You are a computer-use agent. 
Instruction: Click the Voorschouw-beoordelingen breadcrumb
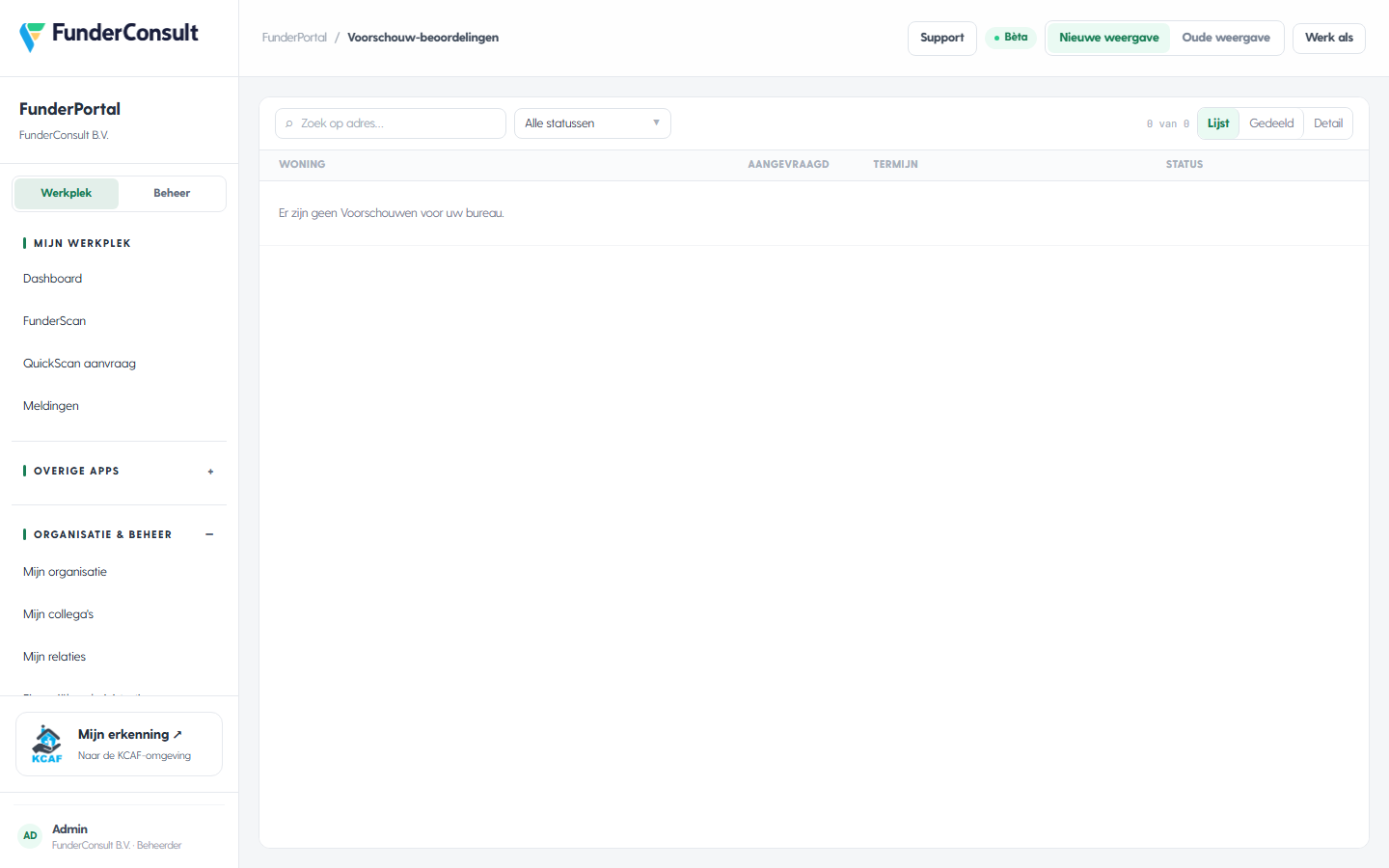tap(422, 38)
